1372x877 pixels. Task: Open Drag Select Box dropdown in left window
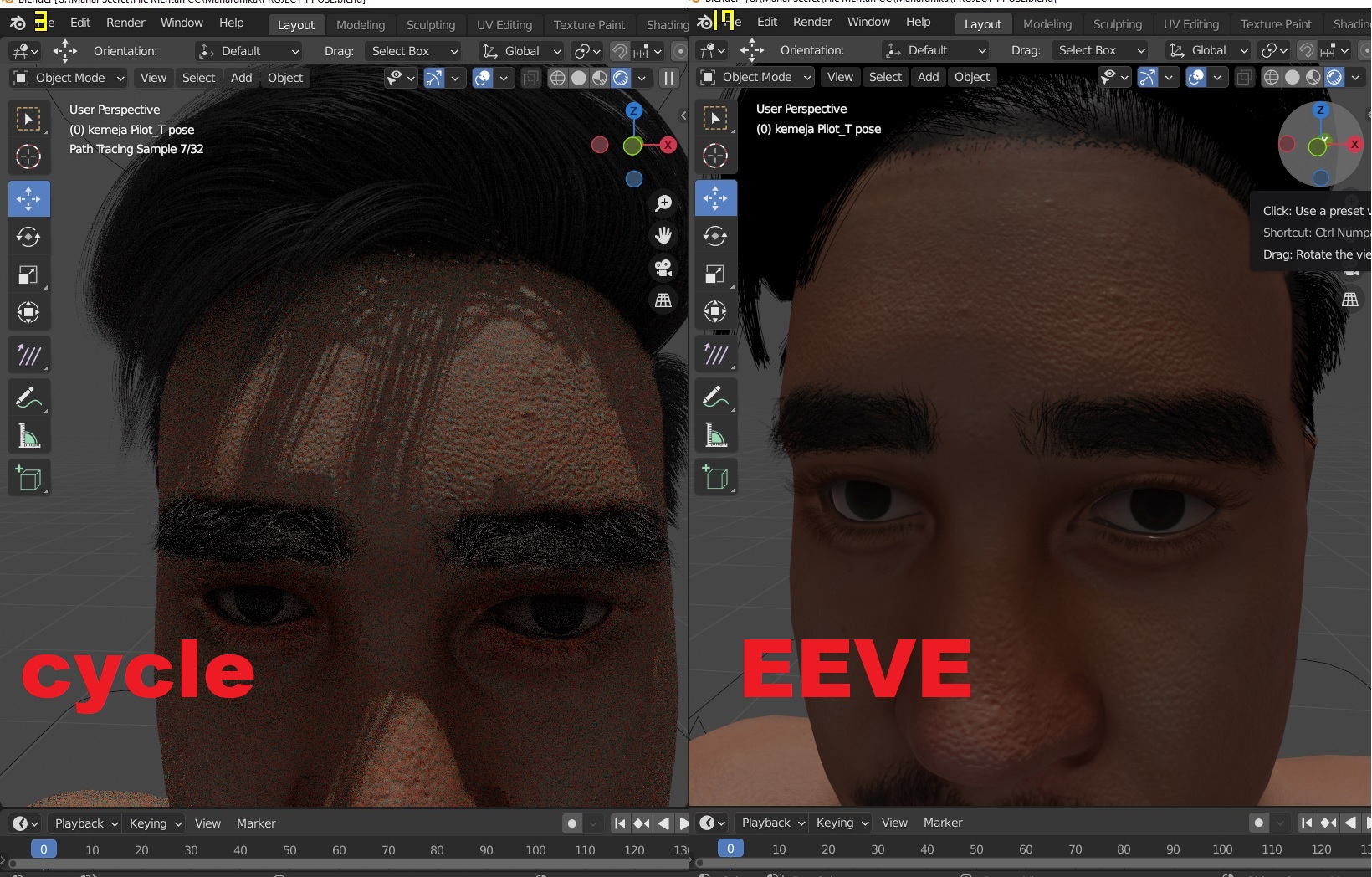click(413, 51)
